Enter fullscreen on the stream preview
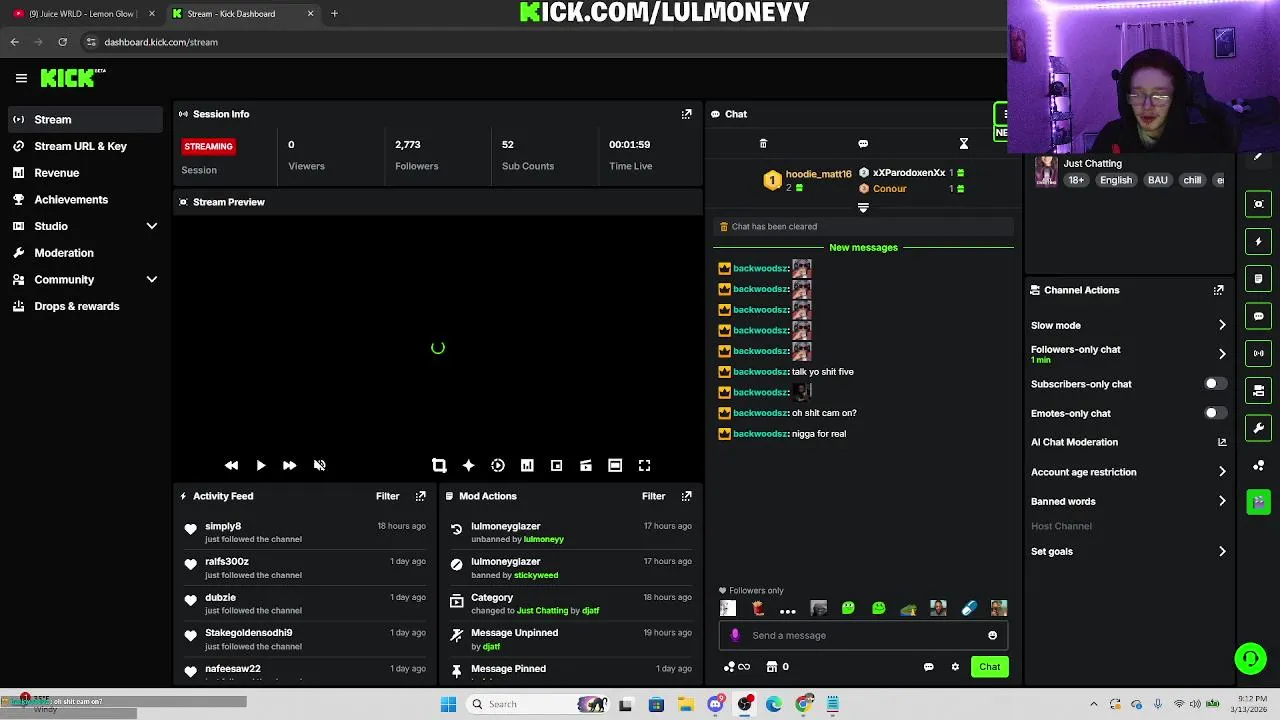This screenshot has height=720, width=1280. click(x=645, y=466)
